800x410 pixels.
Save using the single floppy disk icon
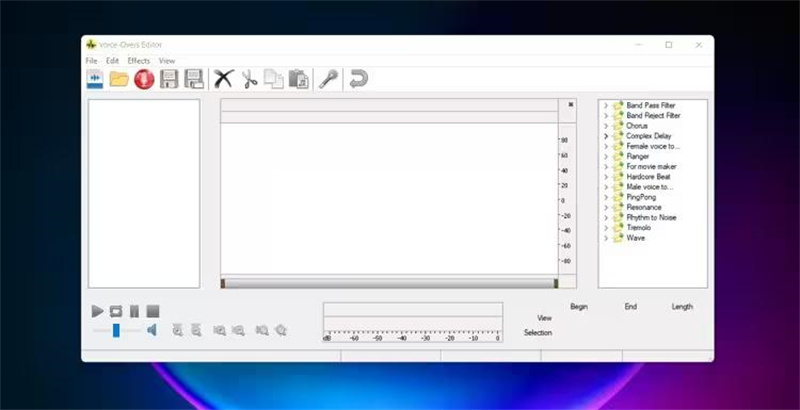[169, 79]
